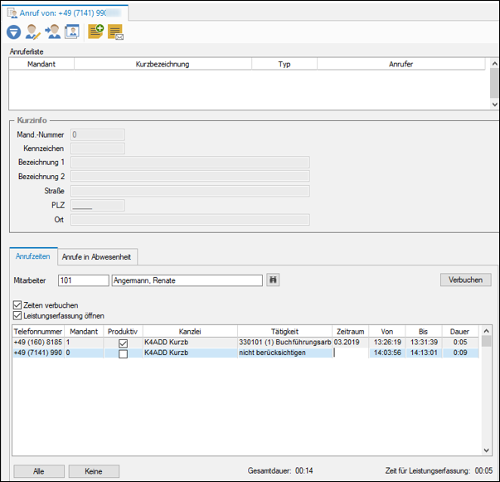The height and width of the screenshot is (482, 500).
Task: Click the Anruferliste scroll down arrow
Action: point(495,104)
